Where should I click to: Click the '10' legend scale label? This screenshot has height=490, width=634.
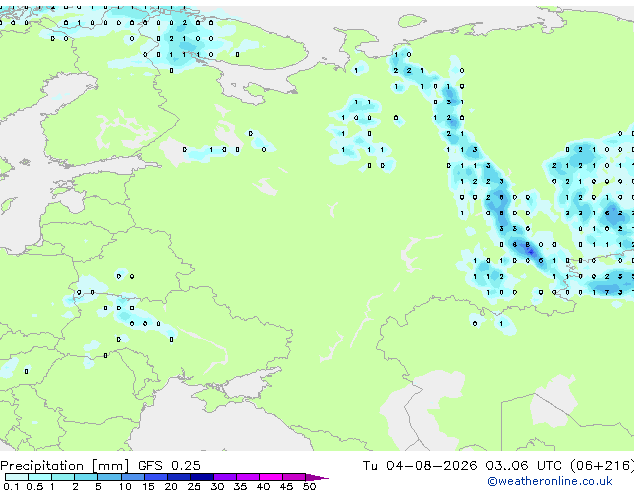[125, 486]
